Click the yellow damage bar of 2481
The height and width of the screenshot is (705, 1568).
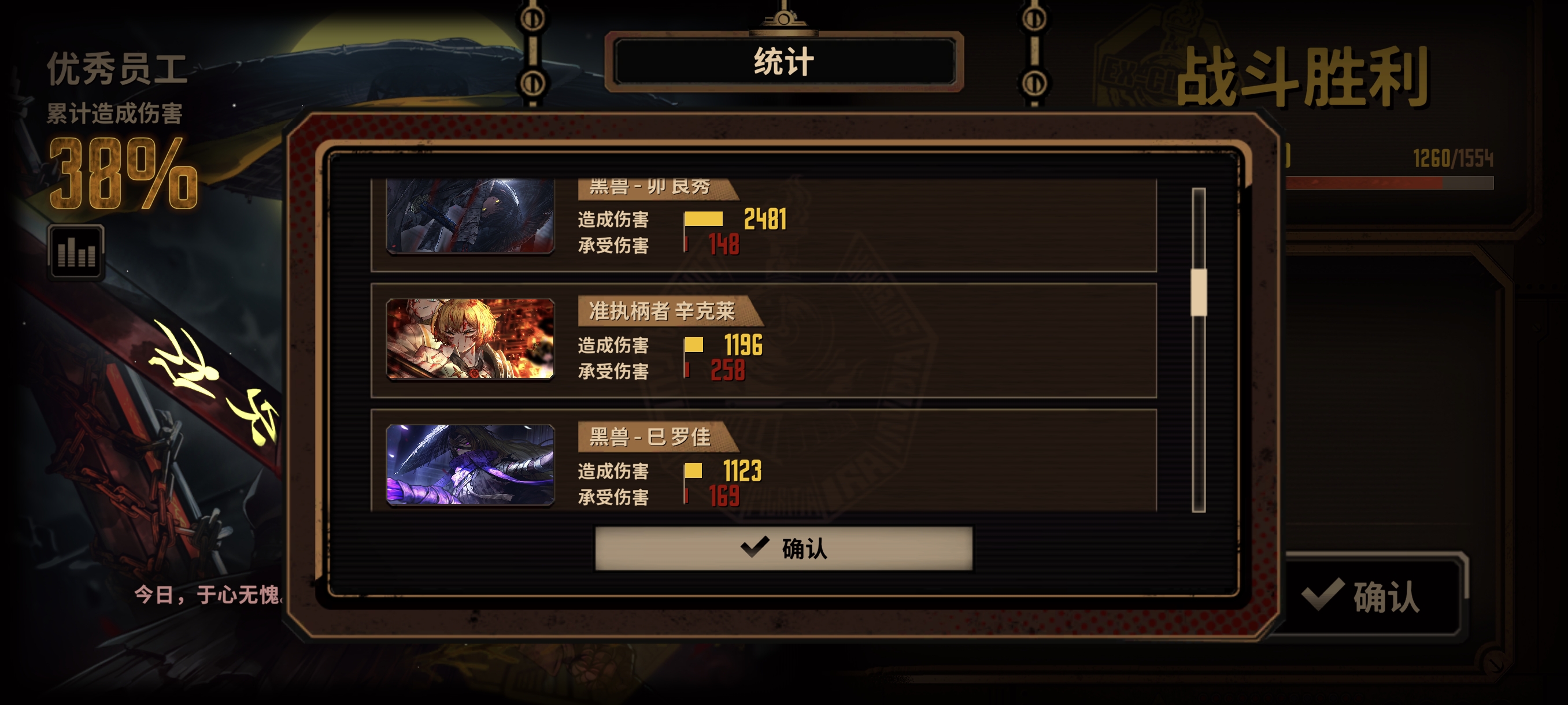pyautogui.click(x=704, y=219)
